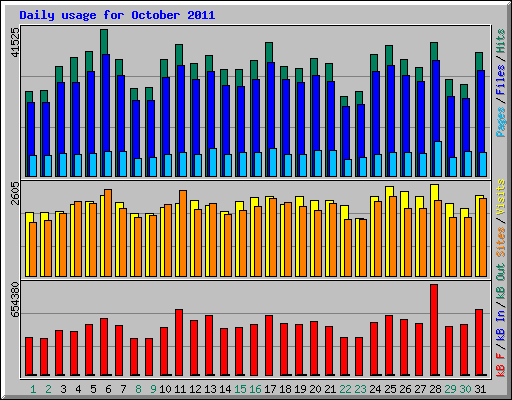Viewport: 512px width, 400px height.
Task: Click the blue Files bar for day 17
Action: (271, 105)
